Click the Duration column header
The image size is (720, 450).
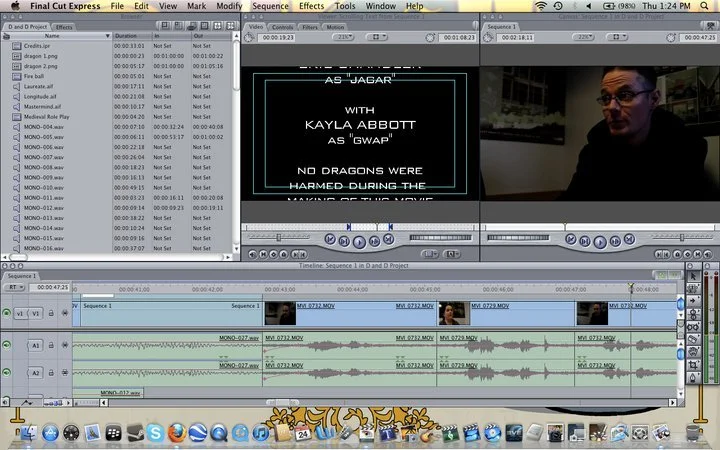[132, 36]
